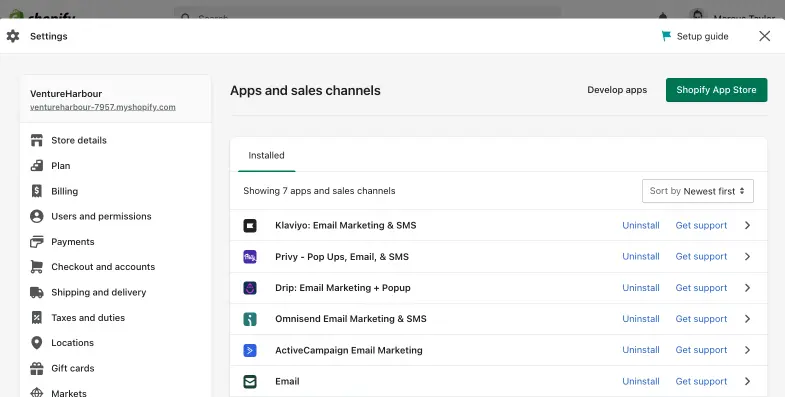The image size is (785, 397).
Task: Click the Drip app icon
Action: [x=250, y=288]
